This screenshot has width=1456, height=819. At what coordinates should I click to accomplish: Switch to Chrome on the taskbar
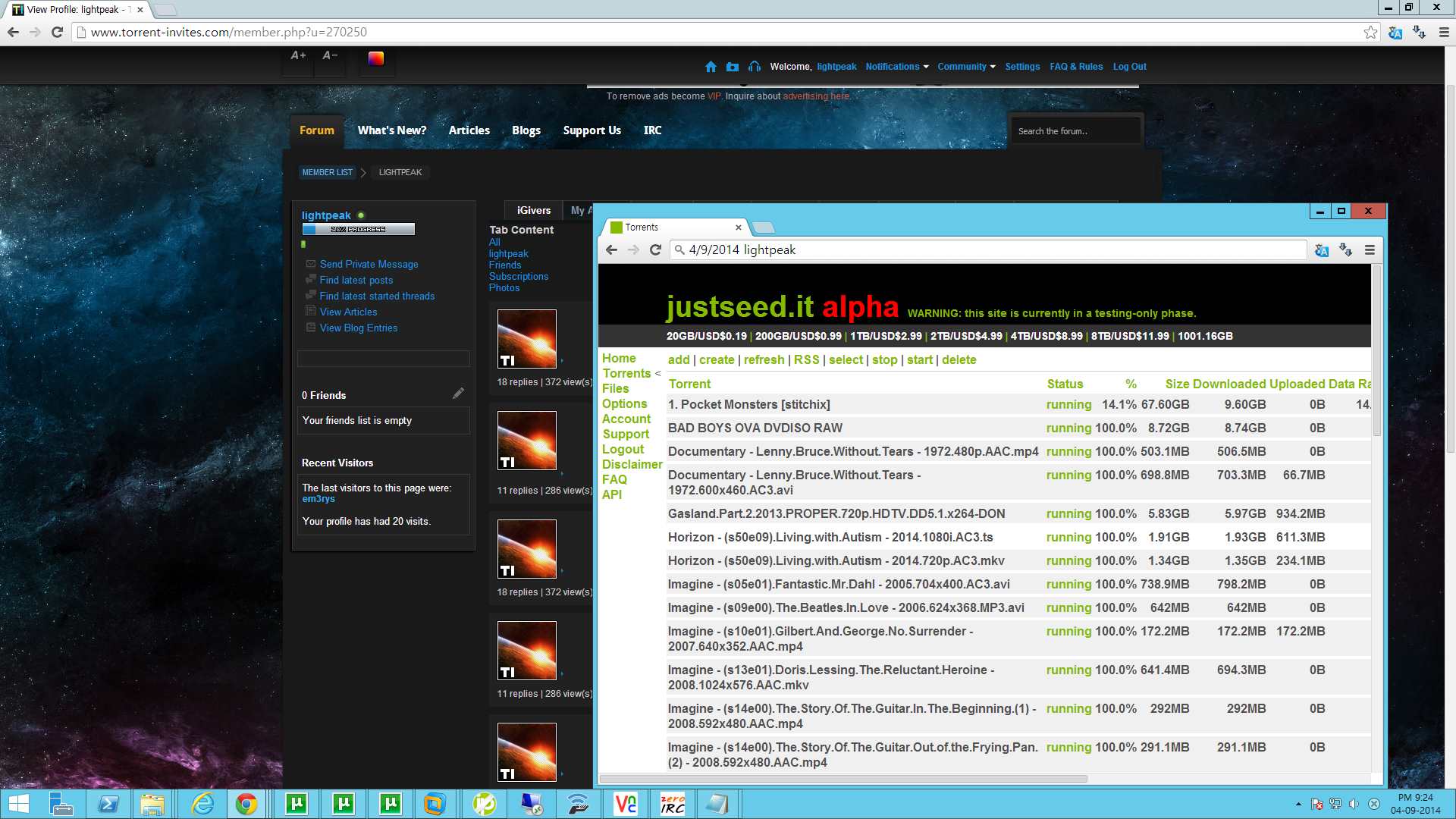[x=246, y=804]
